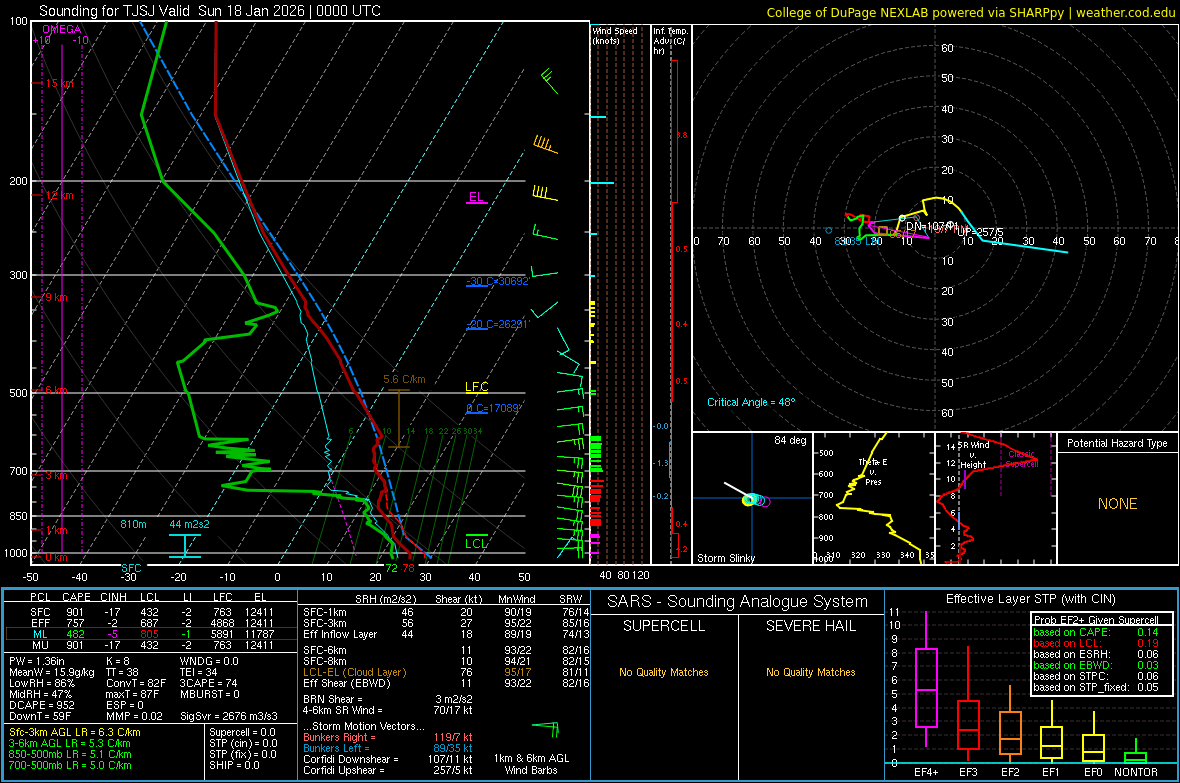Click the ConvT = 82F value
Viewport: 1180px width, 783px height.
(135, 683)
